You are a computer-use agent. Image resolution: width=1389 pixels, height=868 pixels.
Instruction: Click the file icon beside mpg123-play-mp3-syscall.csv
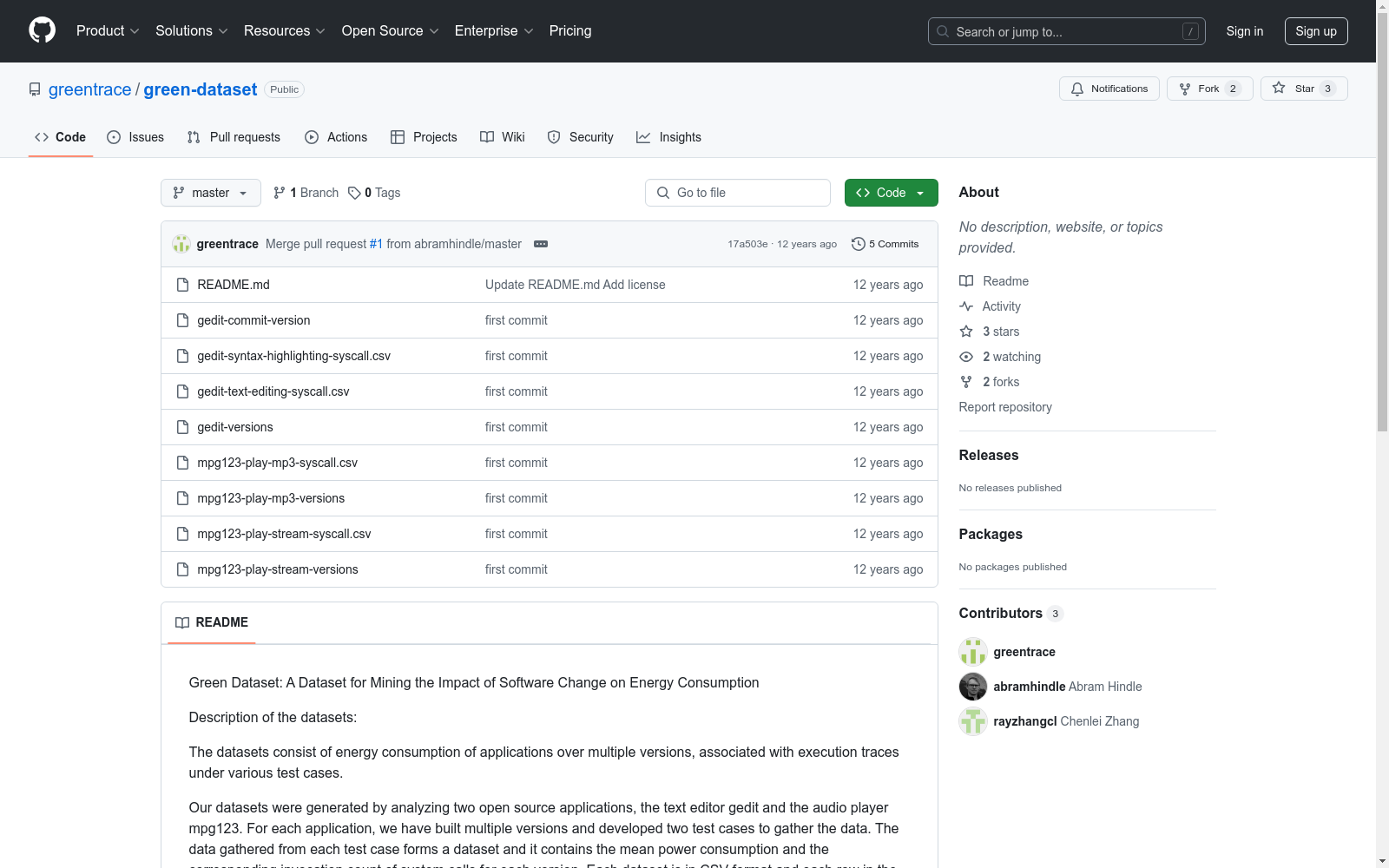[x=182, y=463]
